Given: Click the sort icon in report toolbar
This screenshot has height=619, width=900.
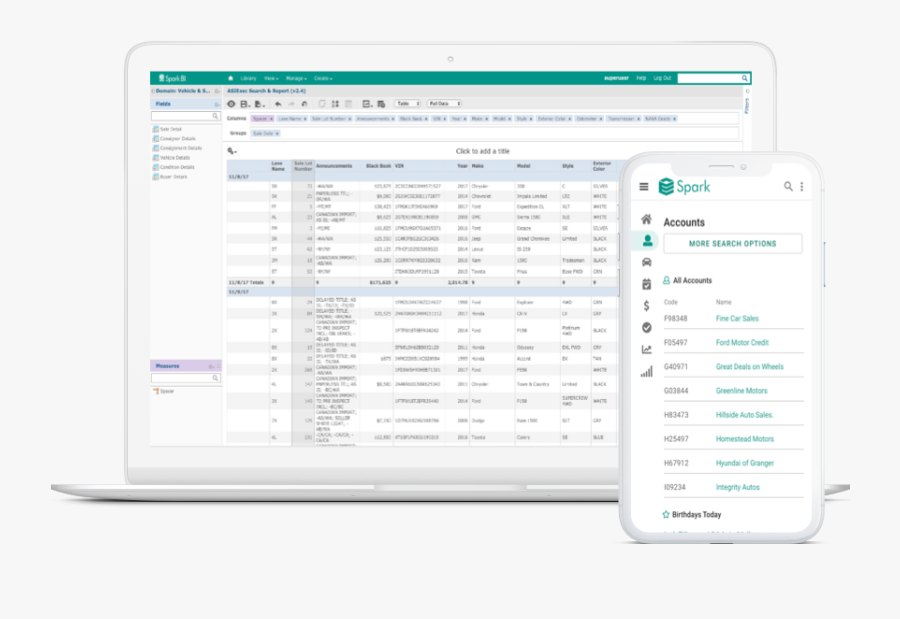Looking at the screenshot, I should point(335,104).
